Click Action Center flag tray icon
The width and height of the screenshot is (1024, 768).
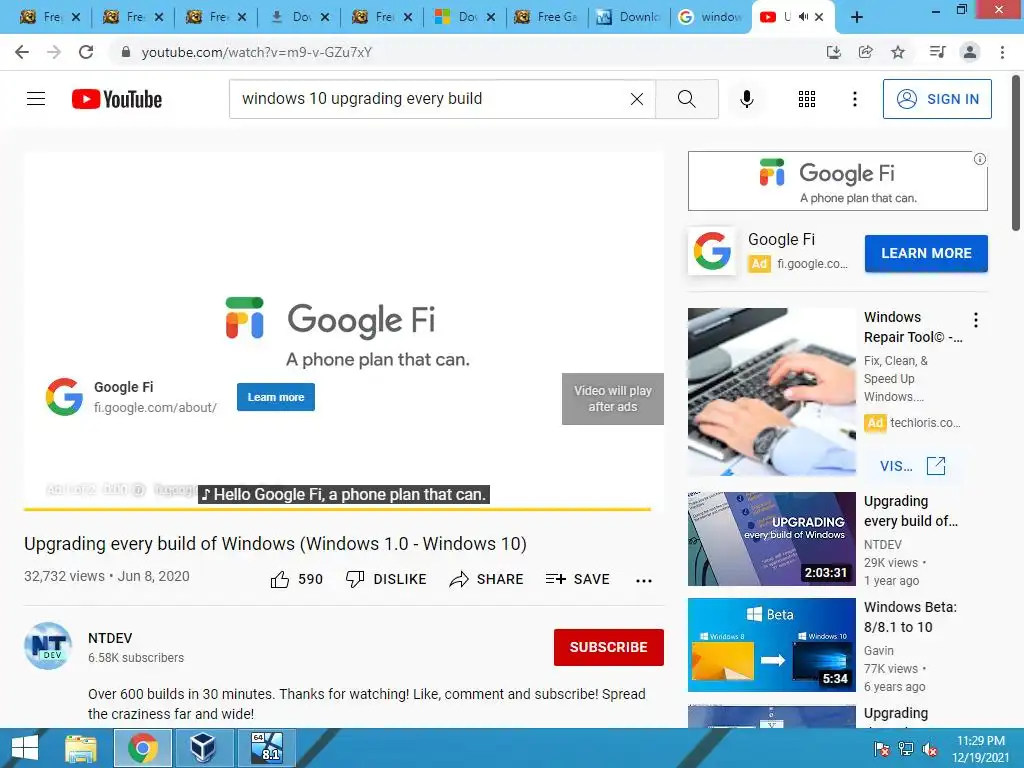[x=881, y=749]
